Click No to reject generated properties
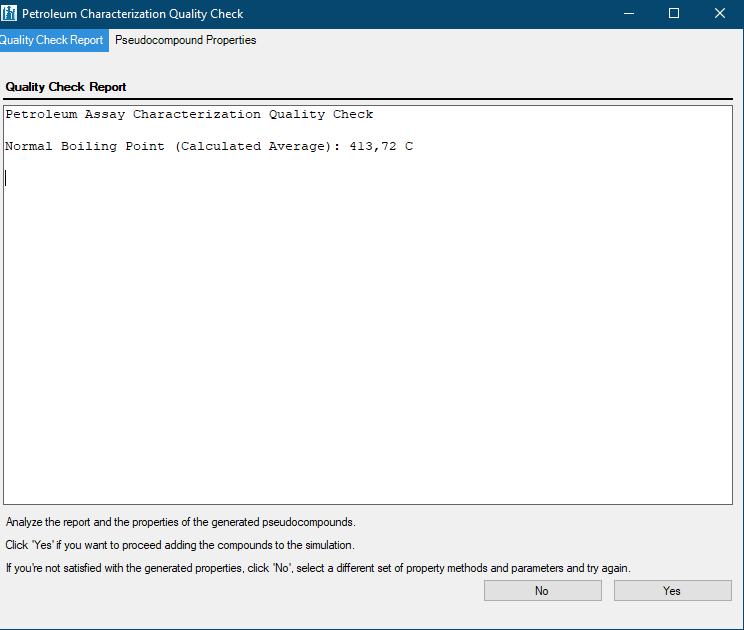 [542, 591]
